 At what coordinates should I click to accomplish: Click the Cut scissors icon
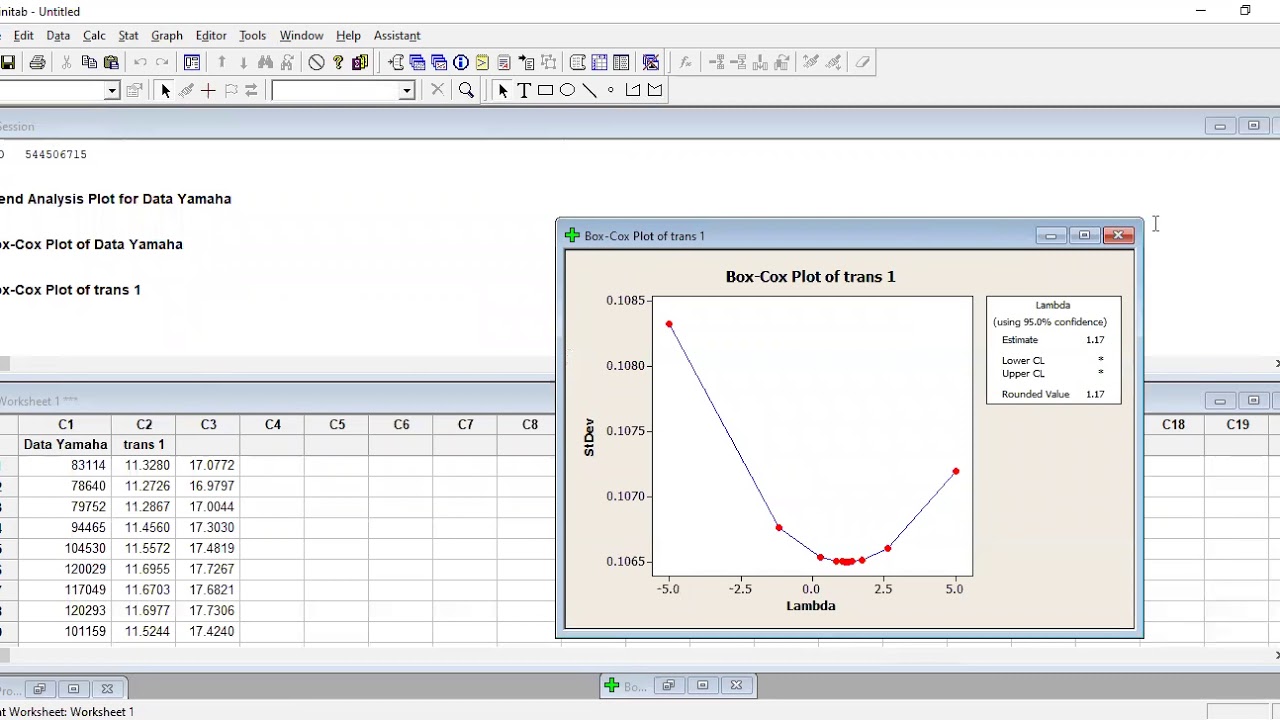pos(66,62)
